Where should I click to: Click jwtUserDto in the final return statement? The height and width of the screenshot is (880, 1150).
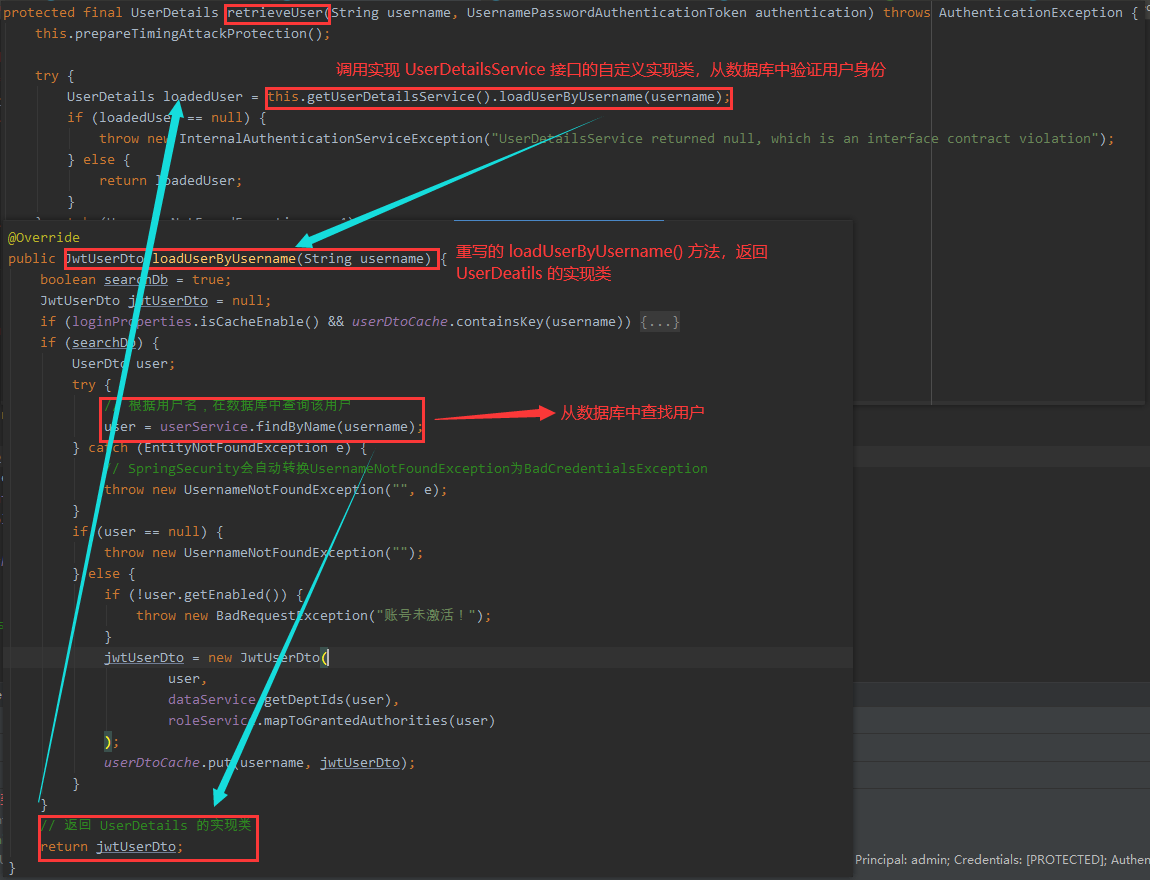[x=136, y=847]
